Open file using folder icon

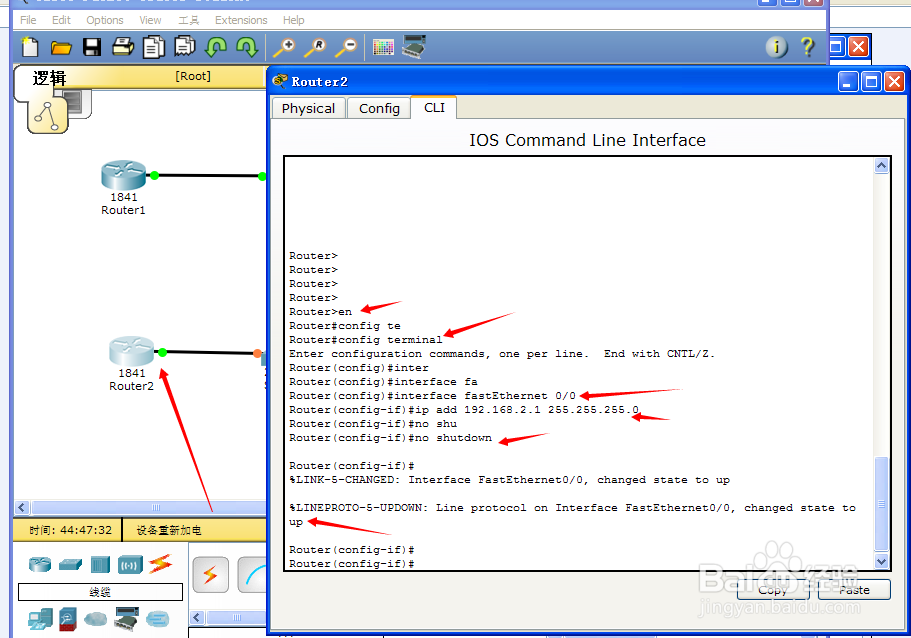point(61,48)
